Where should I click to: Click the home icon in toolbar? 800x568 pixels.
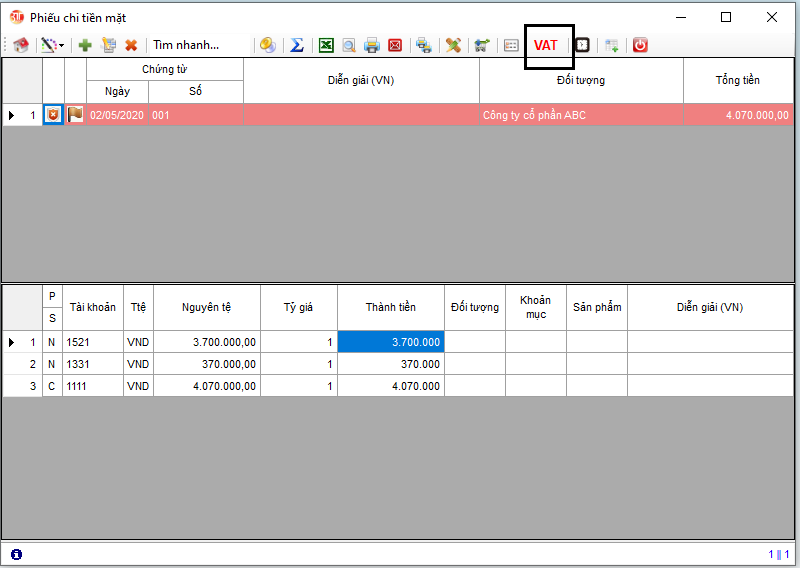click(20, 45)
